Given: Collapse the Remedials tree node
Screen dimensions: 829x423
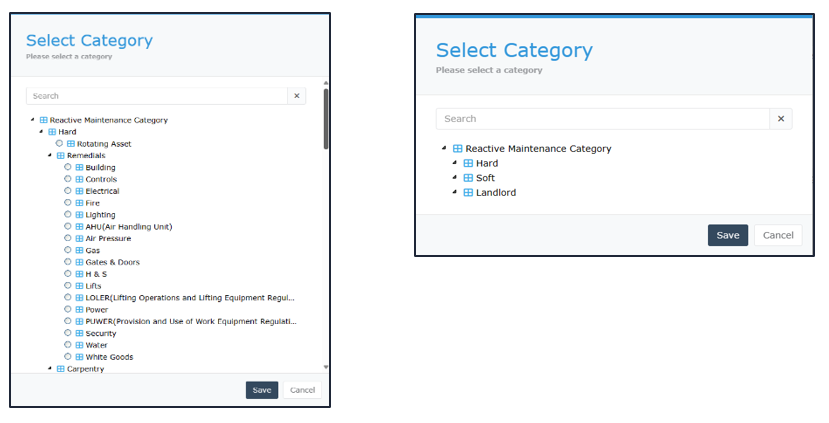Looking at the screenshot, I should point(50,155).
